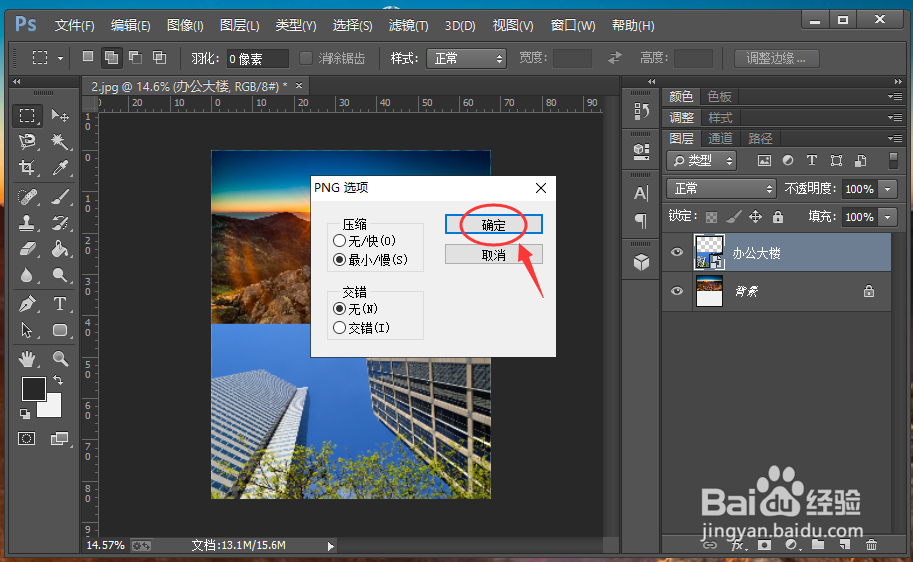Open the 图像 Image menu
This screenshot has height=562, width=913.
185,26
